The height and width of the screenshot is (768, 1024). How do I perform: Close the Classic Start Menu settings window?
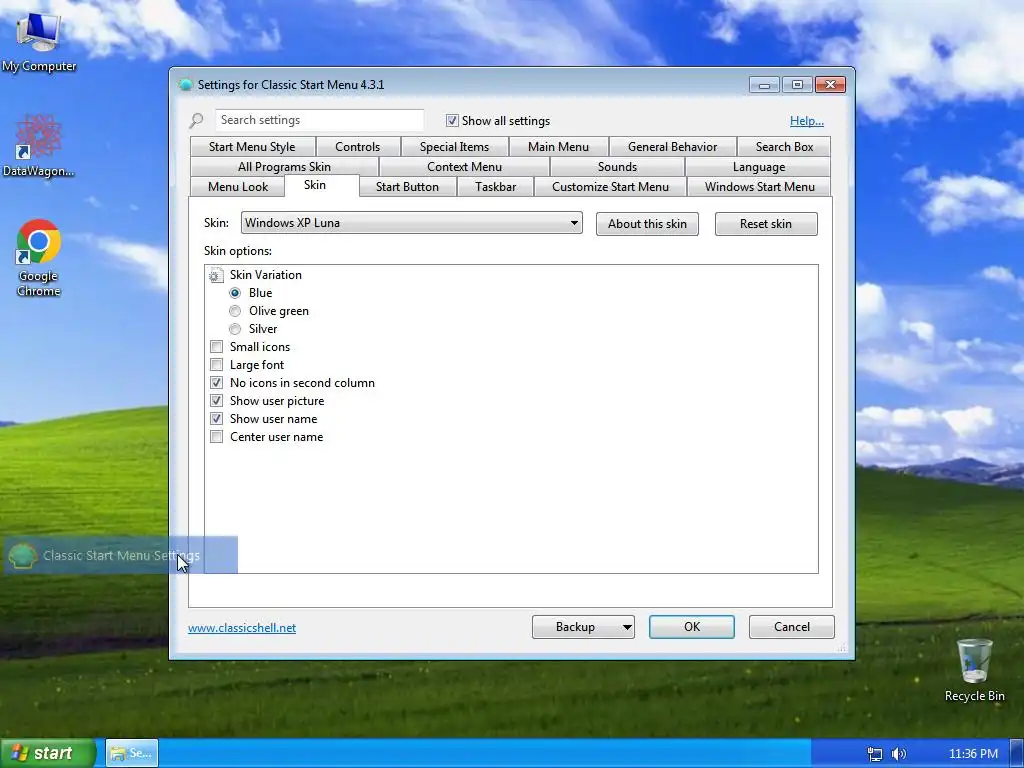[830, 85]
